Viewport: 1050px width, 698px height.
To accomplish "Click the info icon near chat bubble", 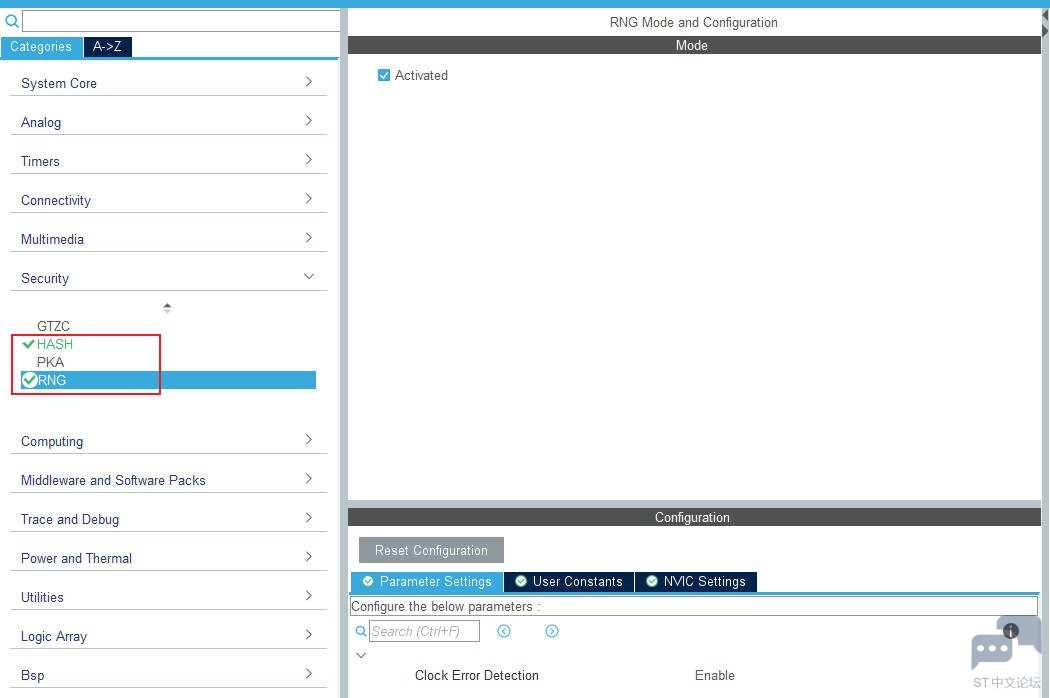I will point(1010,630).
